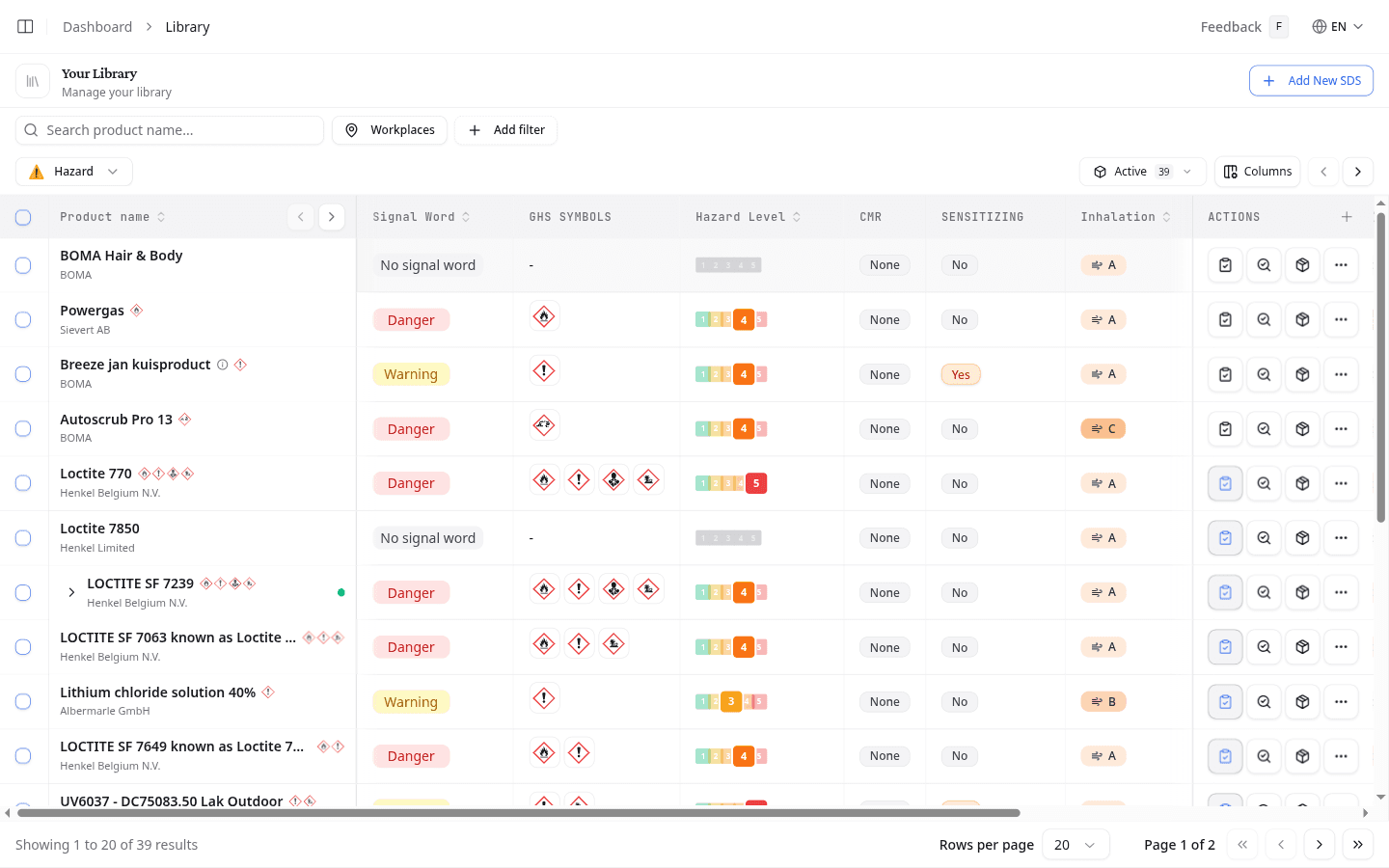Tick checkbox for Autoscrub Pro 13

(x=23, y=428)
